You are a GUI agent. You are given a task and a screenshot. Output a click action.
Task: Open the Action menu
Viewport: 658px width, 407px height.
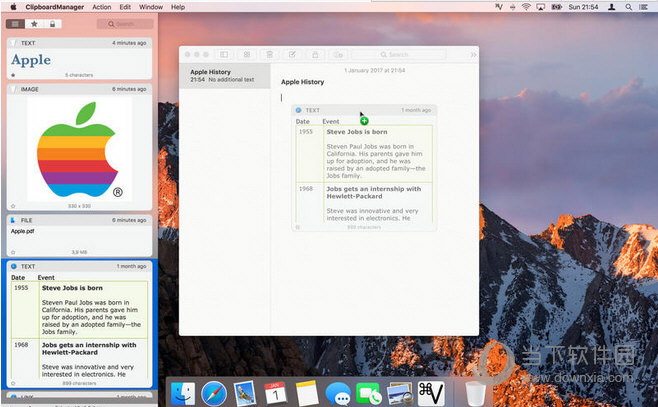[x=102, y=7]
